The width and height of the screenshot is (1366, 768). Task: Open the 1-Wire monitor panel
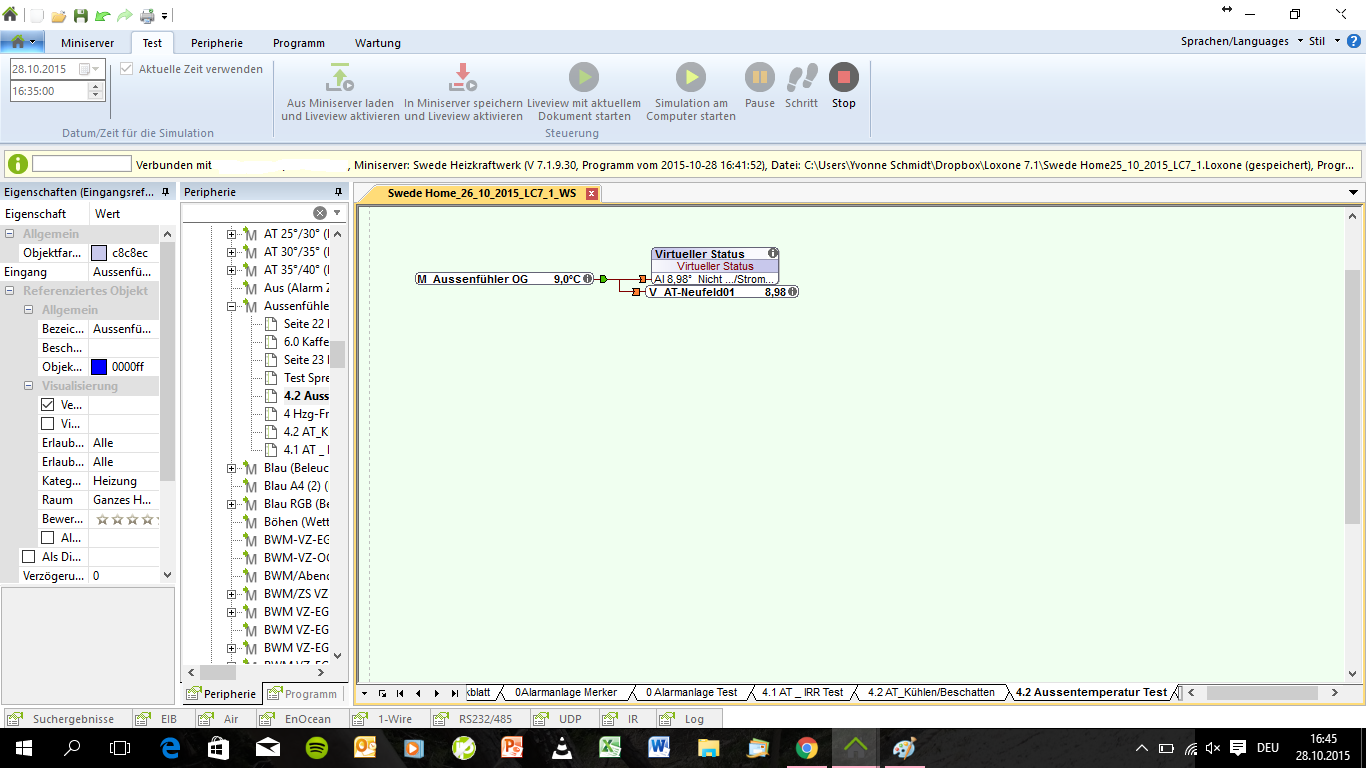pos(387,719)
